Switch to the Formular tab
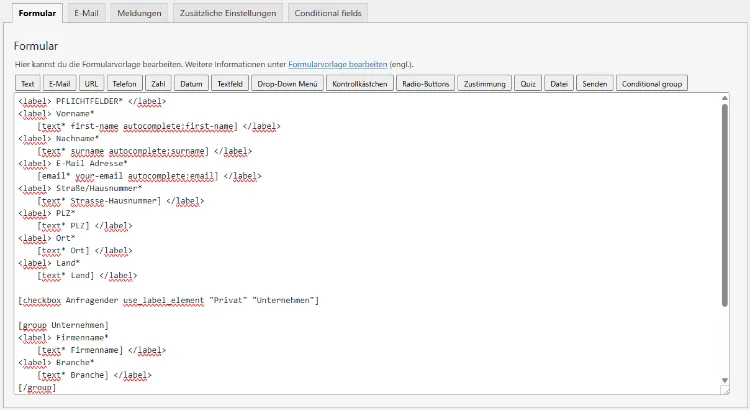Viewport: 750px width, 410px height. click(x=37, y=13)
